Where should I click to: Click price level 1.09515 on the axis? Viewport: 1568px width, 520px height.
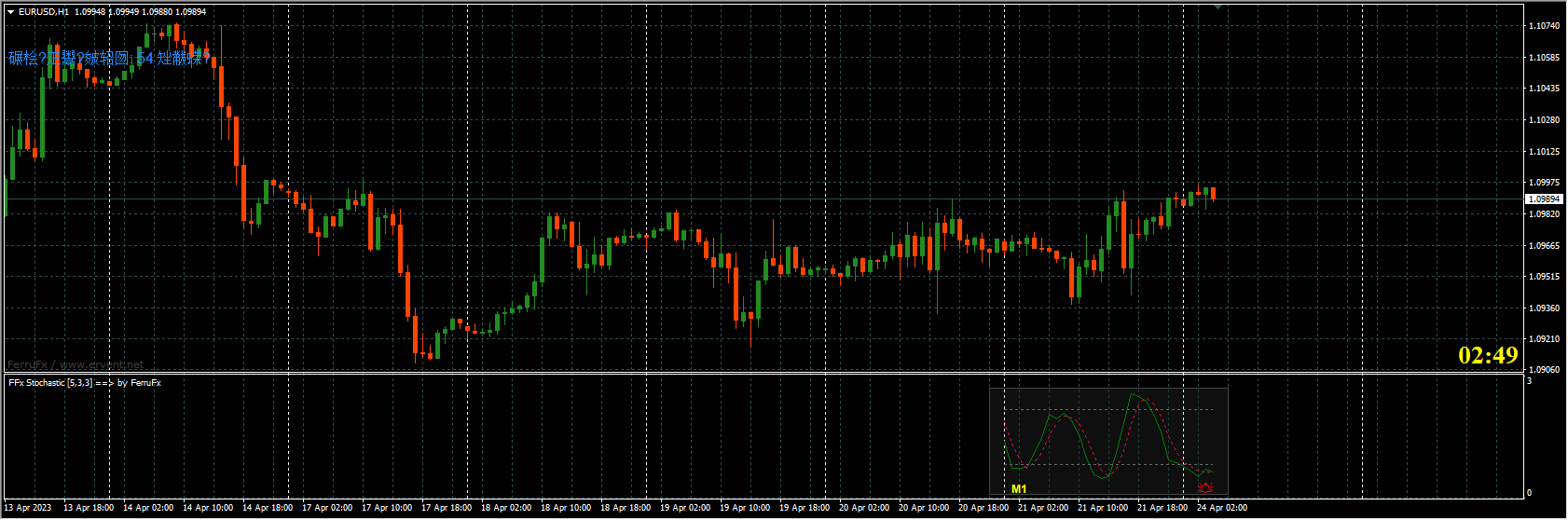pos(1545,277)
